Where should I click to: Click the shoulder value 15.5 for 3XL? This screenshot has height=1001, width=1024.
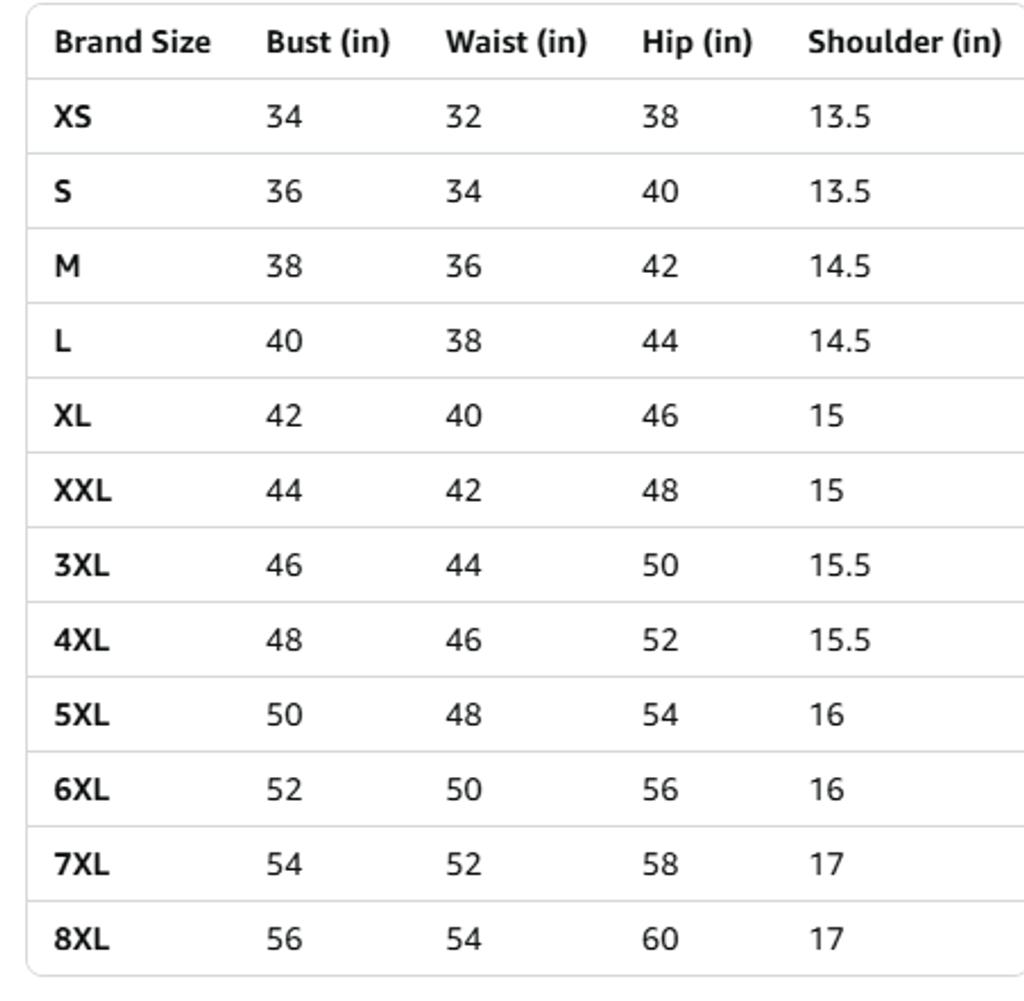[839, 565]
